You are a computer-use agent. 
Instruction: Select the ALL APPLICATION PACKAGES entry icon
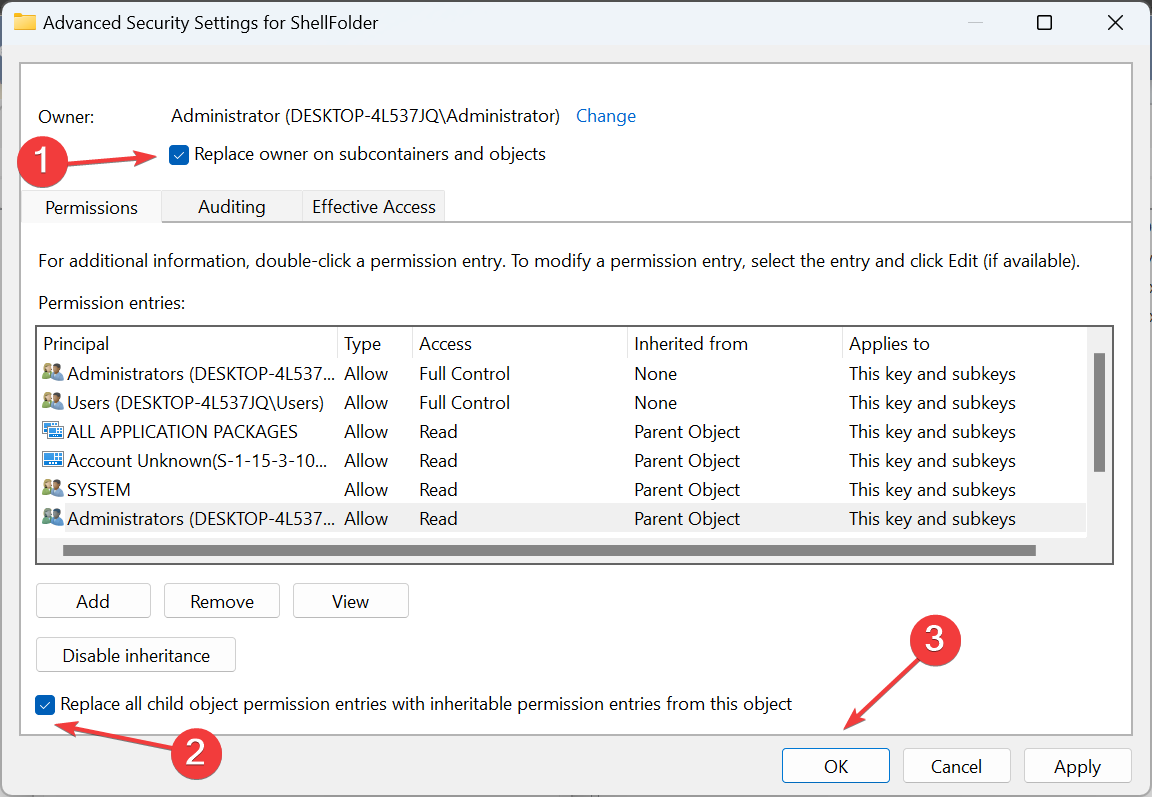[x=53, y=432]
